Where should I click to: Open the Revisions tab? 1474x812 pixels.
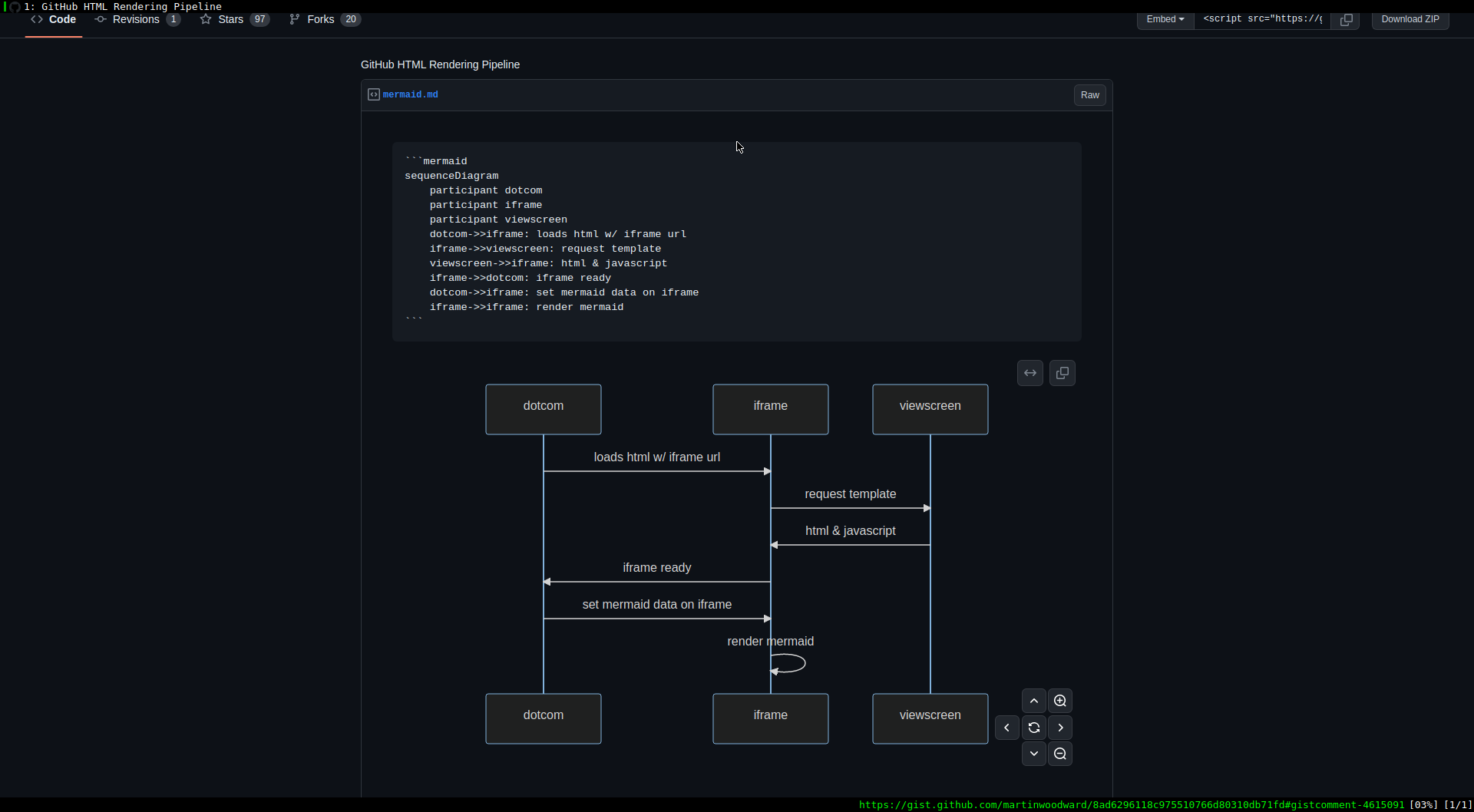tap(137, 19)
